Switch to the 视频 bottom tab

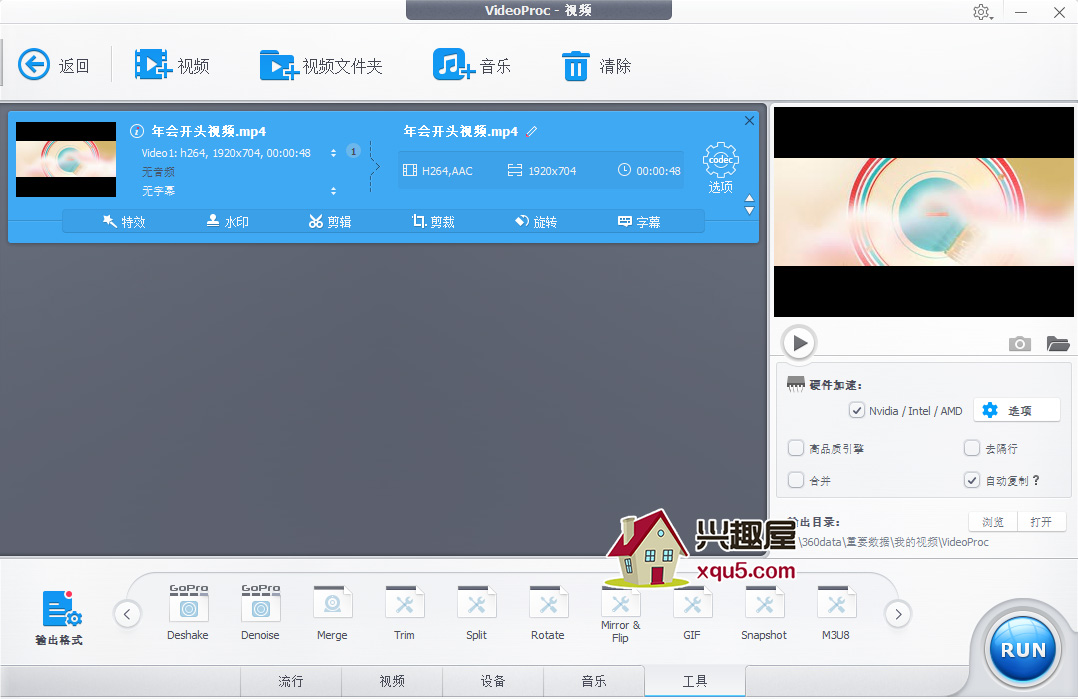click(x=392, y=681)
